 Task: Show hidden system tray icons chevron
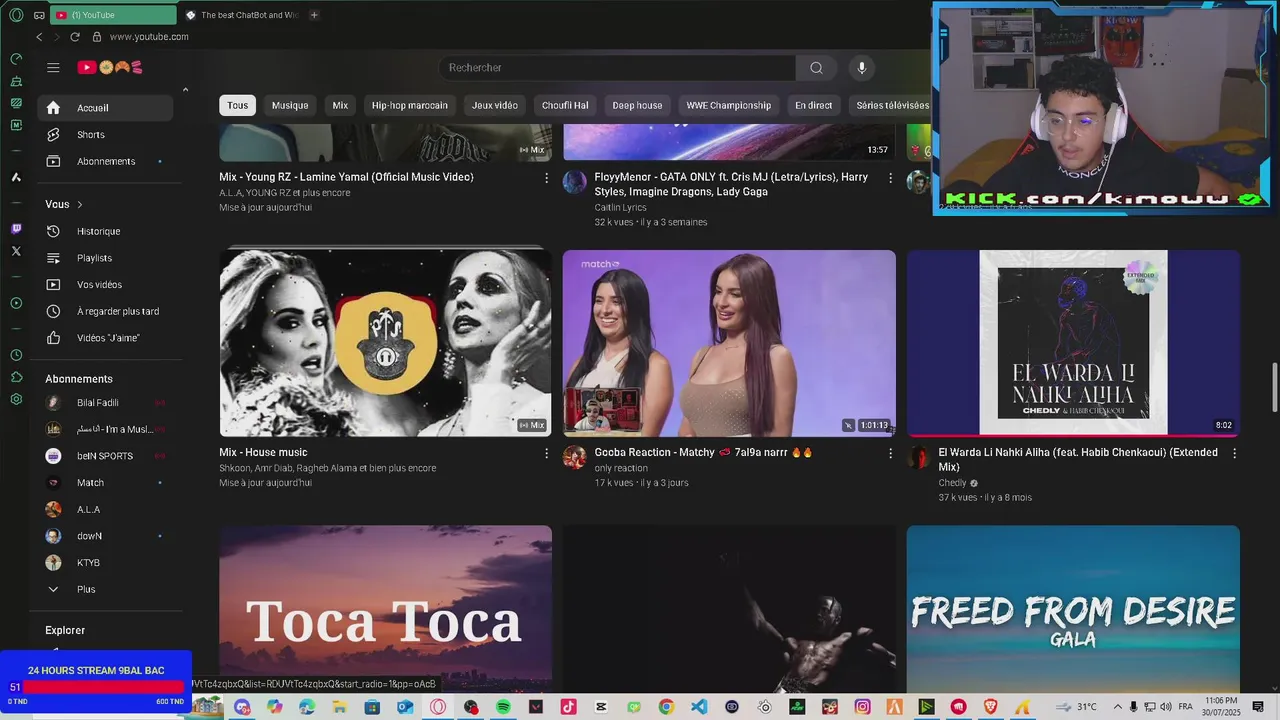[1118, 707]
